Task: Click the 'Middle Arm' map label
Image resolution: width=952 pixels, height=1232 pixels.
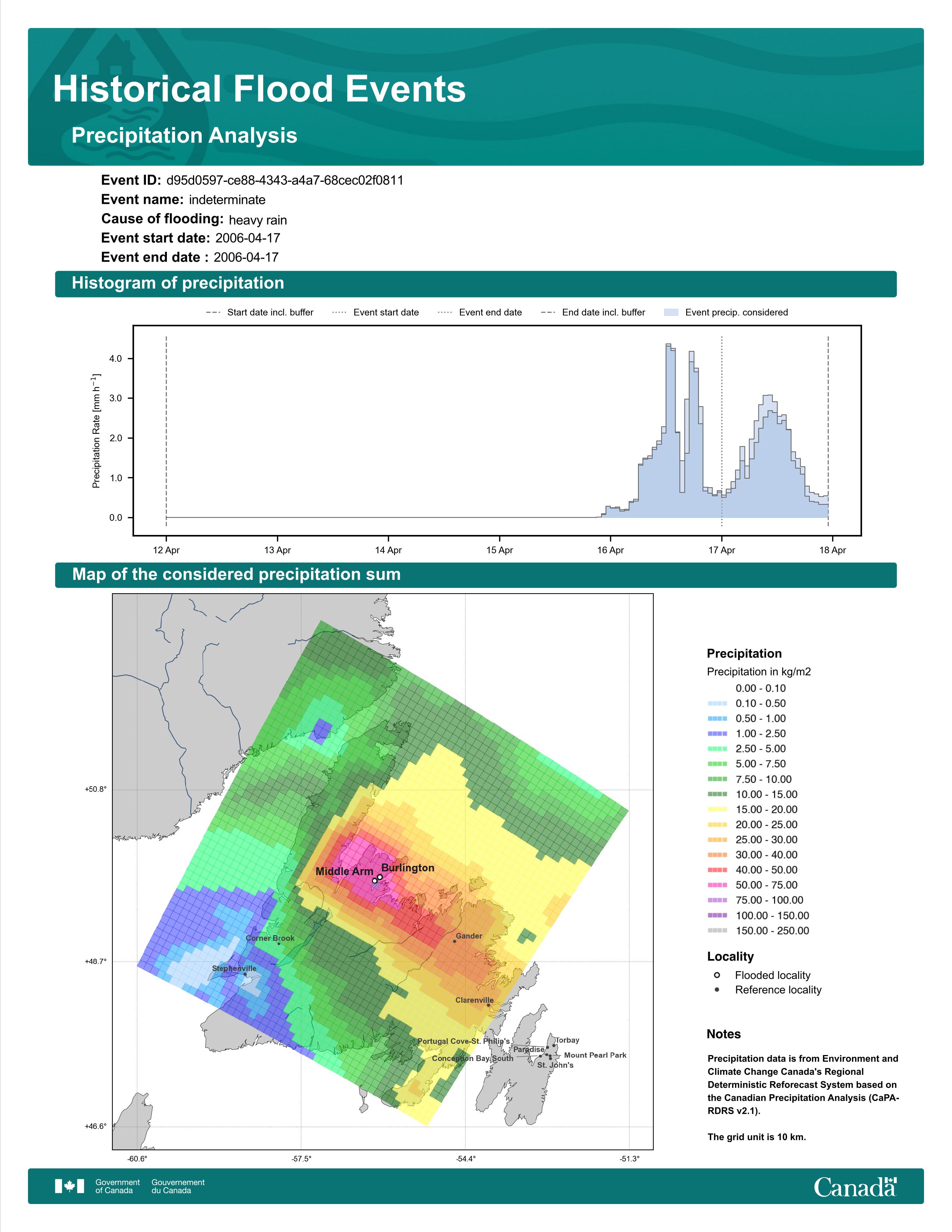Action: (344, 871)
